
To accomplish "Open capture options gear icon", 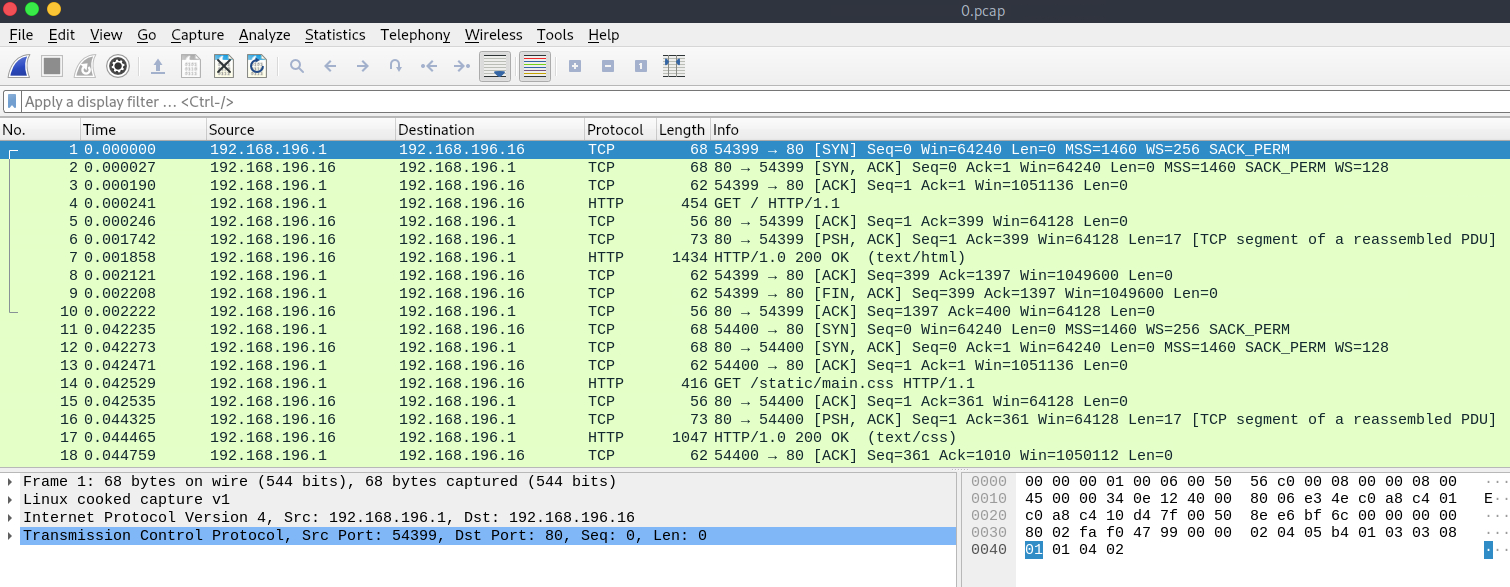I will pos(118,67).
